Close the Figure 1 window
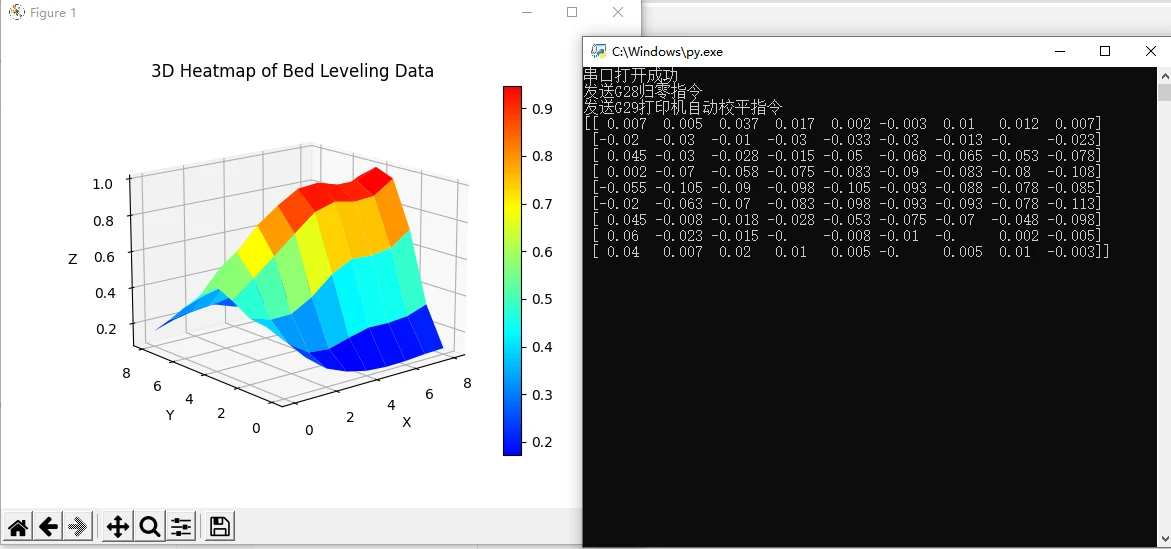 click(x=618, y=12)
